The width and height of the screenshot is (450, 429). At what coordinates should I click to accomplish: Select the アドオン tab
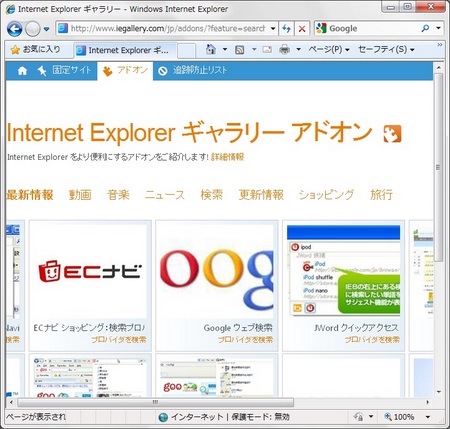pyautogui.click(x=125, y=71)
